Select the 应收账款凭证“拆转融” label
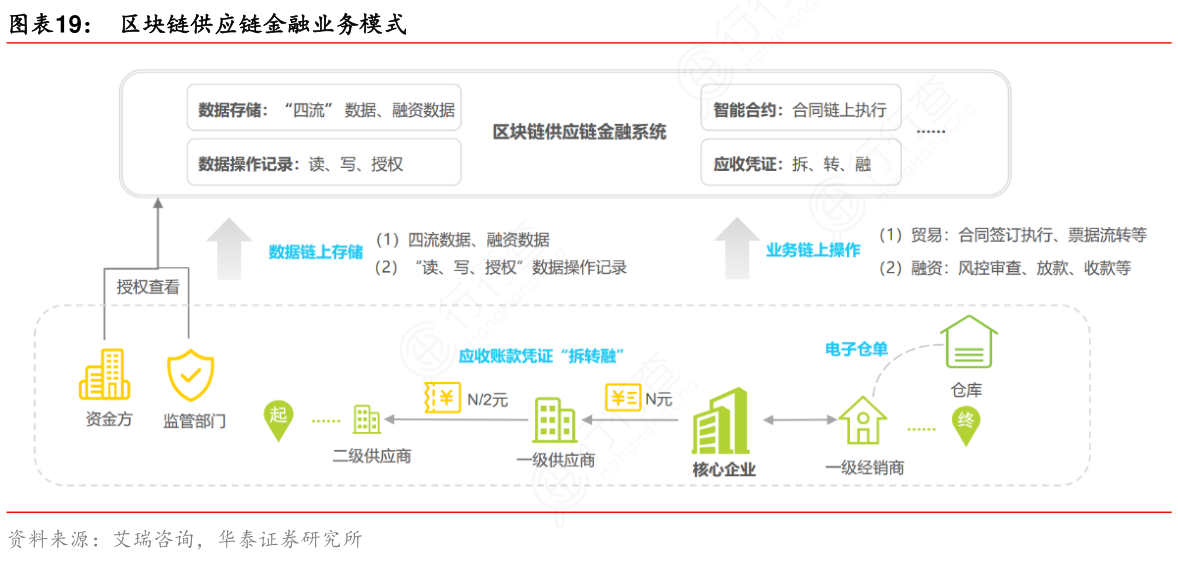This screenshot has height=562, width=1178. coord(542,355)
